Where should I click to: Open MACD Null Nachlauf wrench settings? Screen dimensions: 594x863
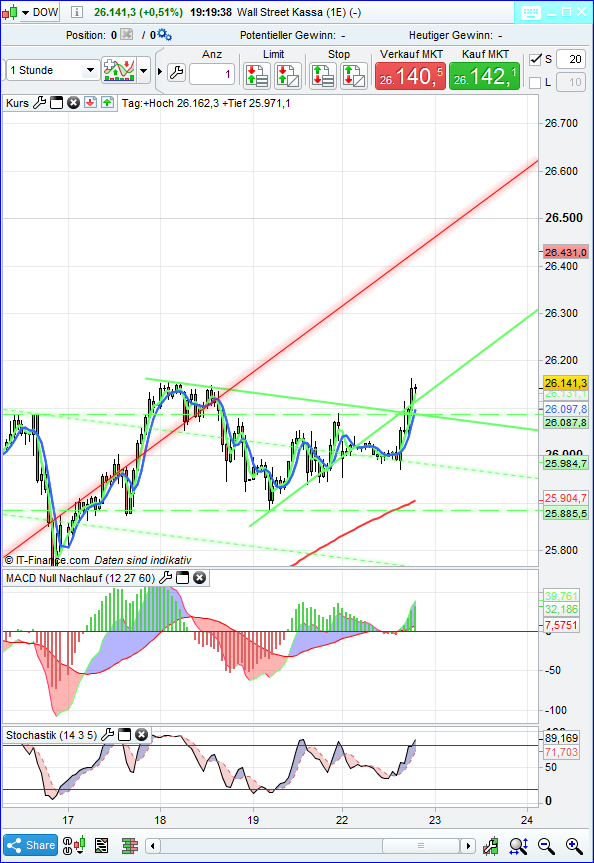click(165, 578)
